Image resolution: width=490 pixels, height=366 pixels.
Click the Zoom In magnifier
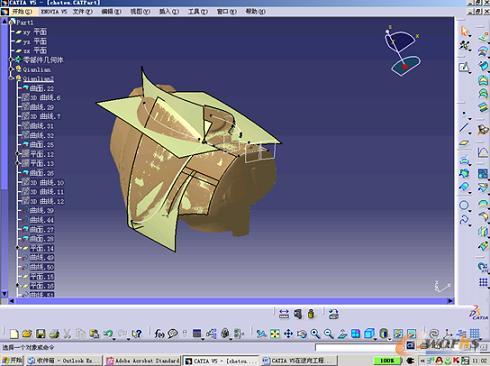pyautogui.click(x=315, y=333)
